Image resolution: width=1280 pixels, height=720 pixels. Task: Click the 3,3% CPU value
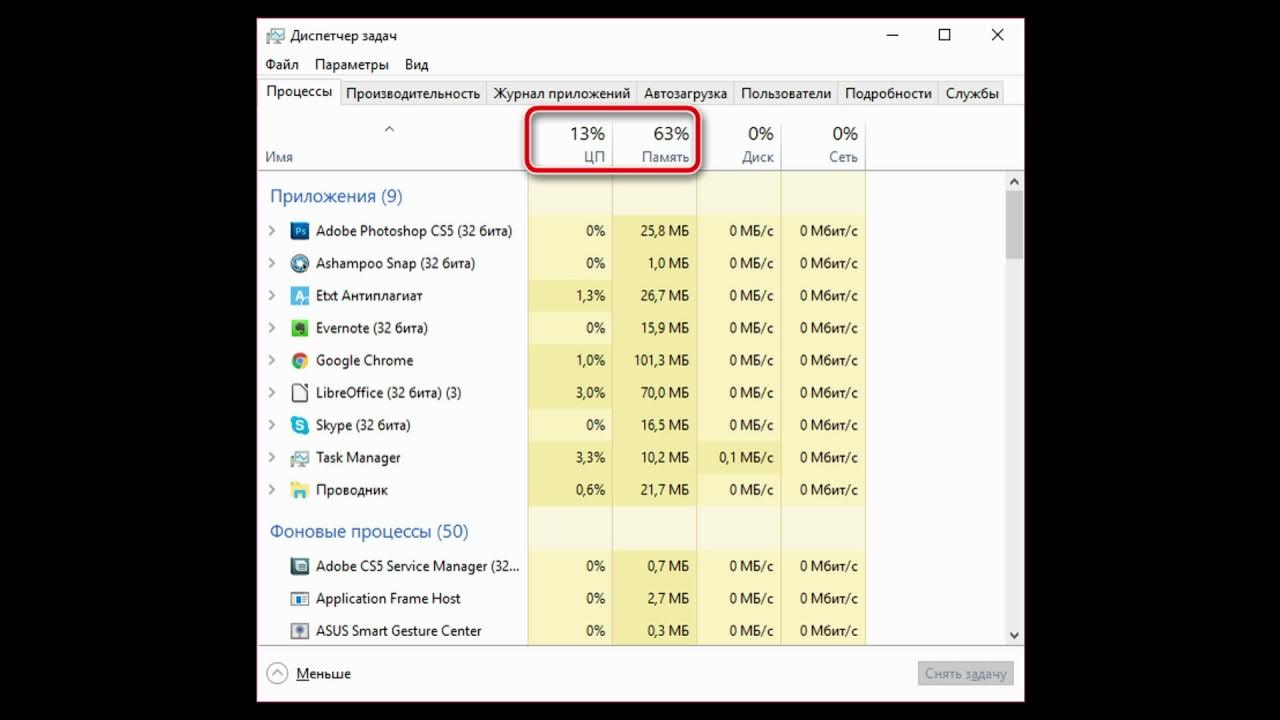590,458
